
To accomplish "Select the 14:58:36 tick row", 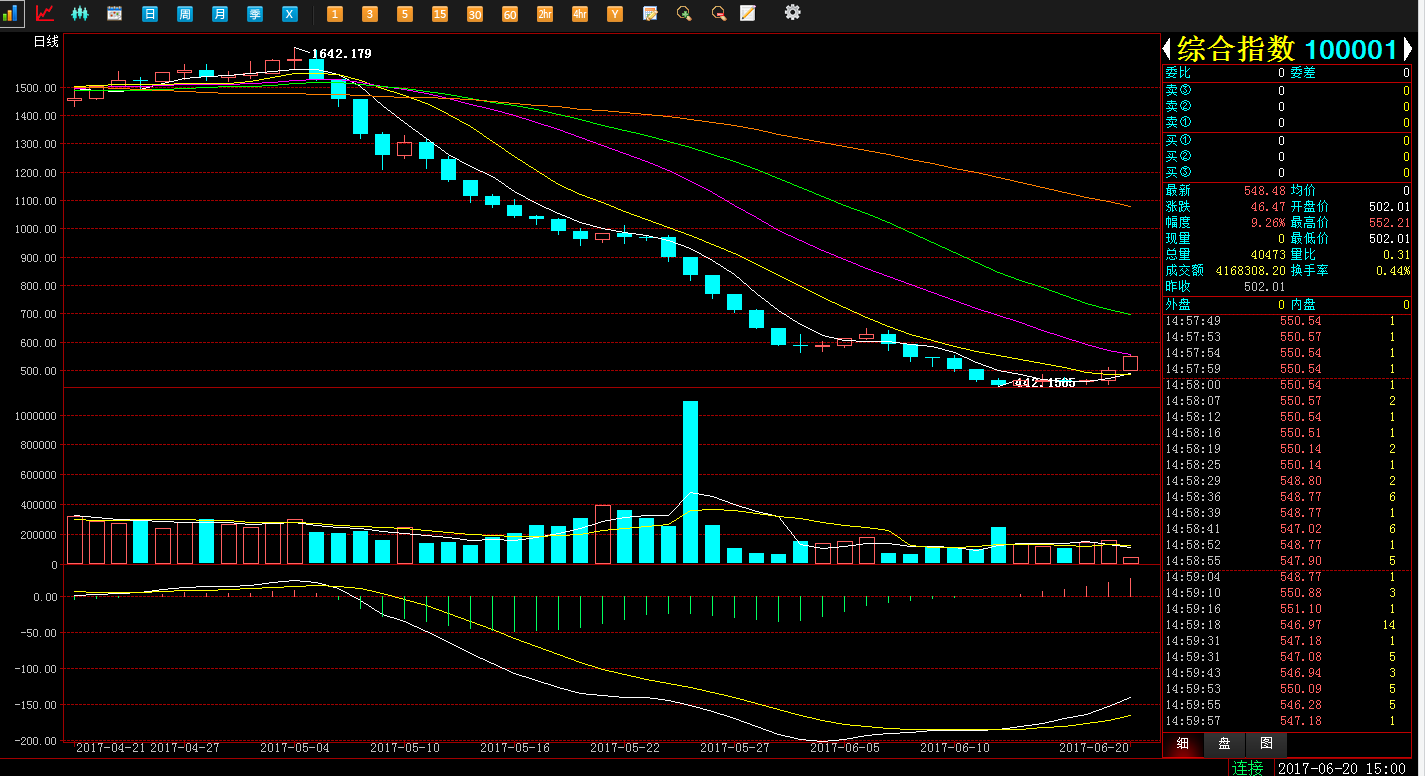I will 1287,497.
